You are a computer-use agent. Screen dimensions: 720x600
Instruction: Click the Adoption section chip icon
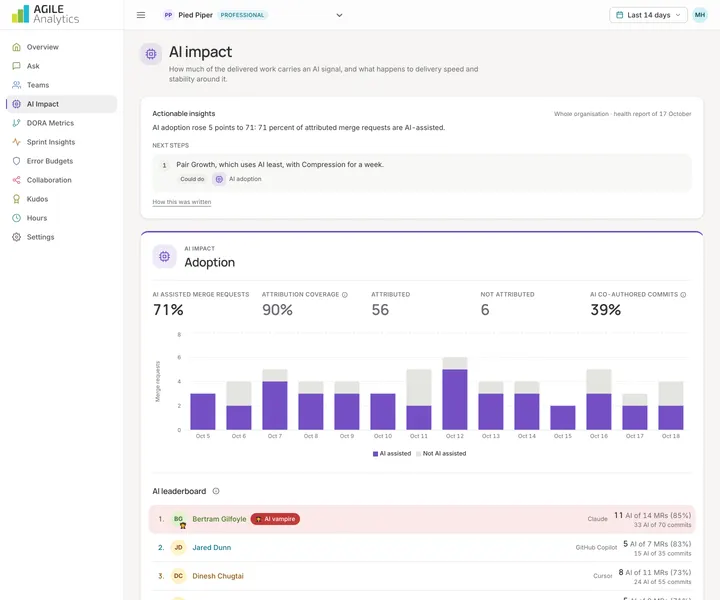pyautogui.click(x=164, y=257)
